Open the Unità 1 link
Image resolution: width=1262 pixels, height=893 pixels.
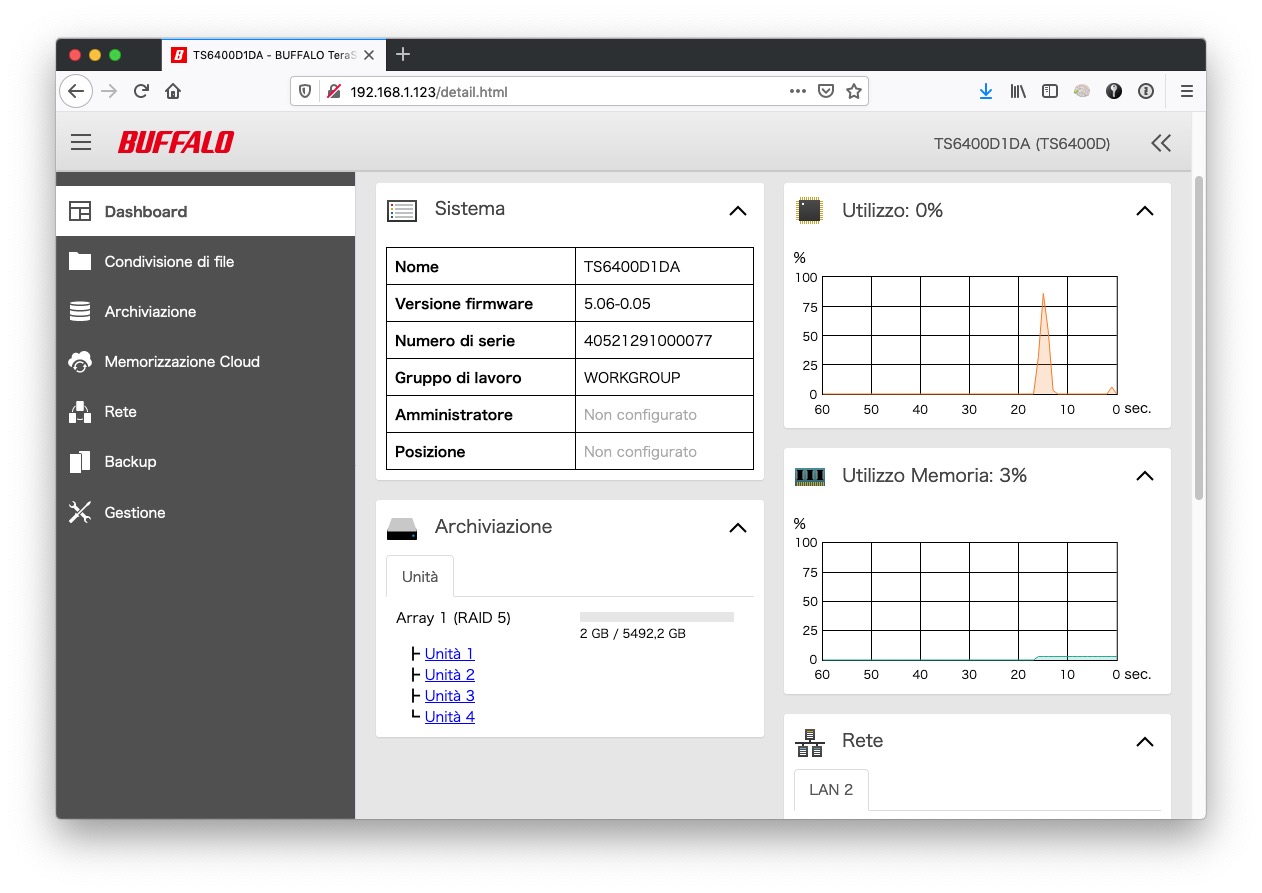449,653
